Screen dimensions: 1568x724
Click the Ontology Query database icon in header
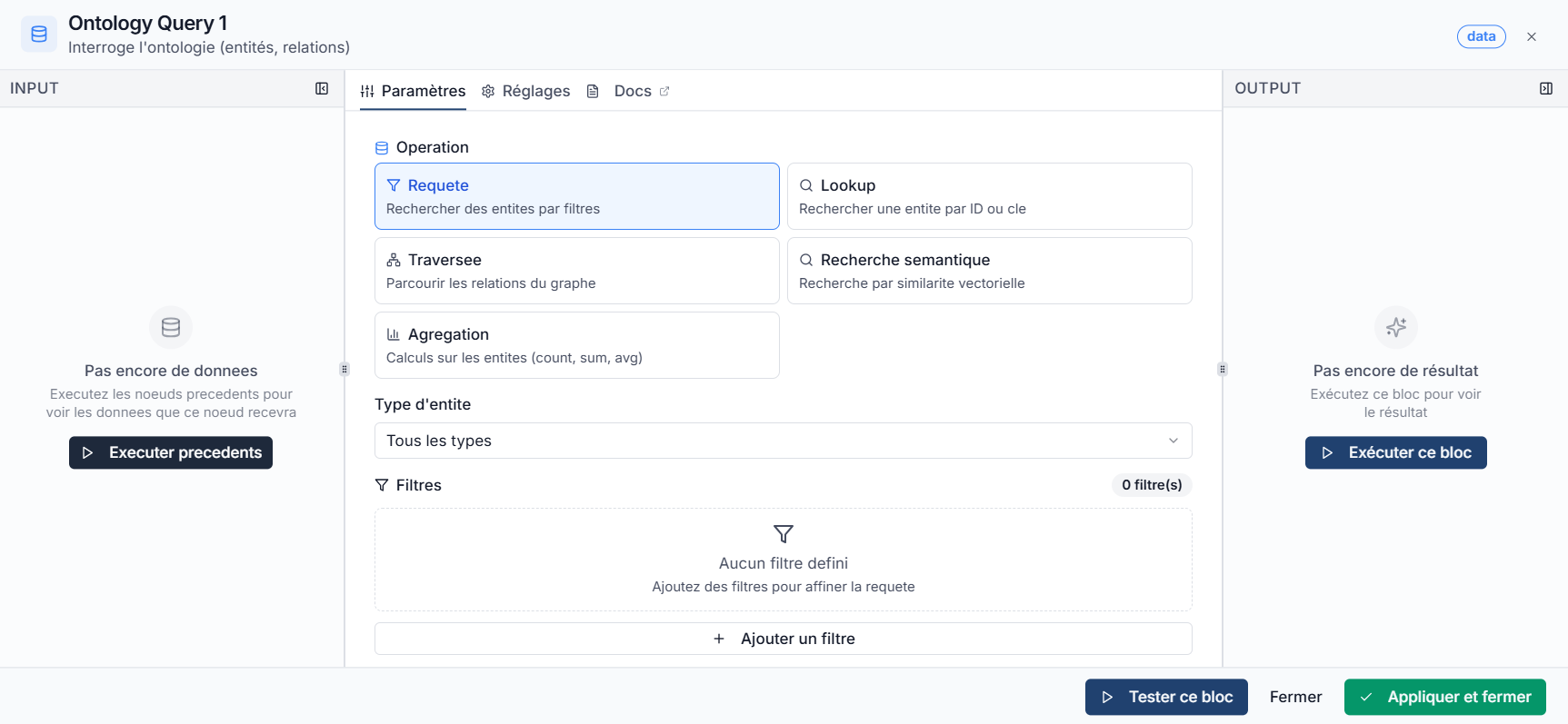click(x=39, y=35)
